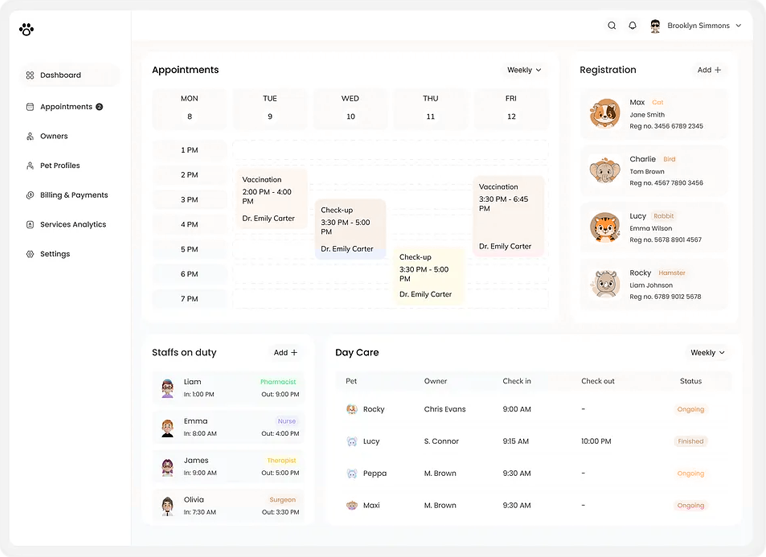Select Wednesday 10 in the calendar
Screen dimensions: 766x557
click(350, 108)
